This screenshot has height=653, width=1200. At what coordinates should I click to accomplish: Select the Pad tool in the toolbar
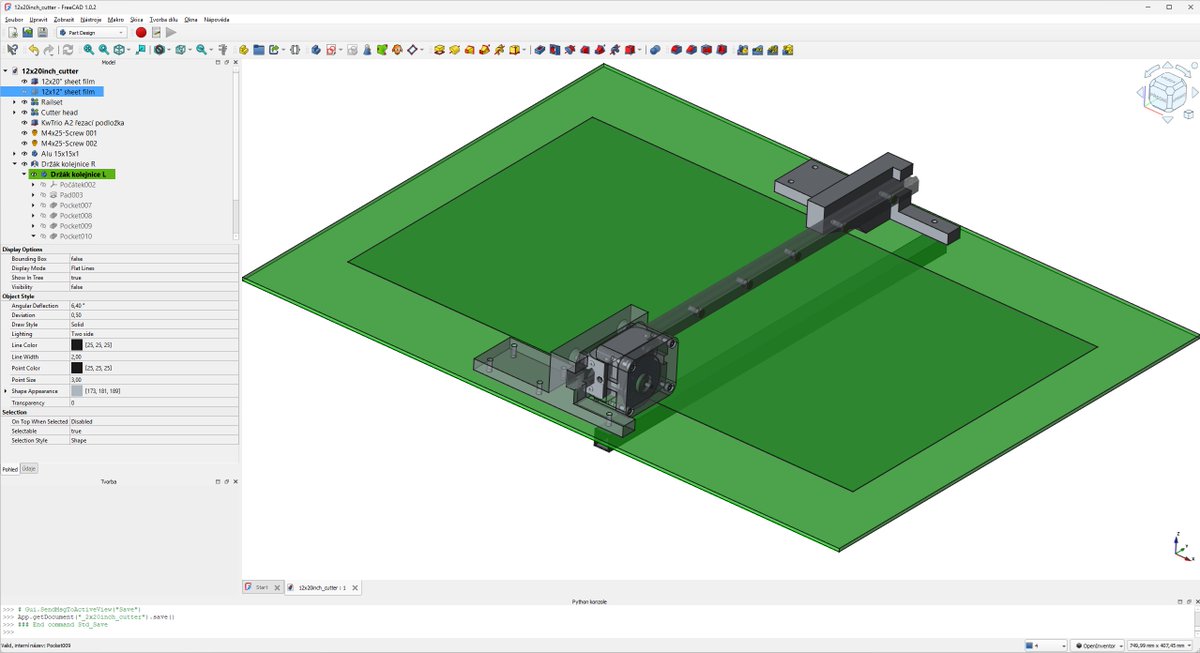click(x=439, y=49)
